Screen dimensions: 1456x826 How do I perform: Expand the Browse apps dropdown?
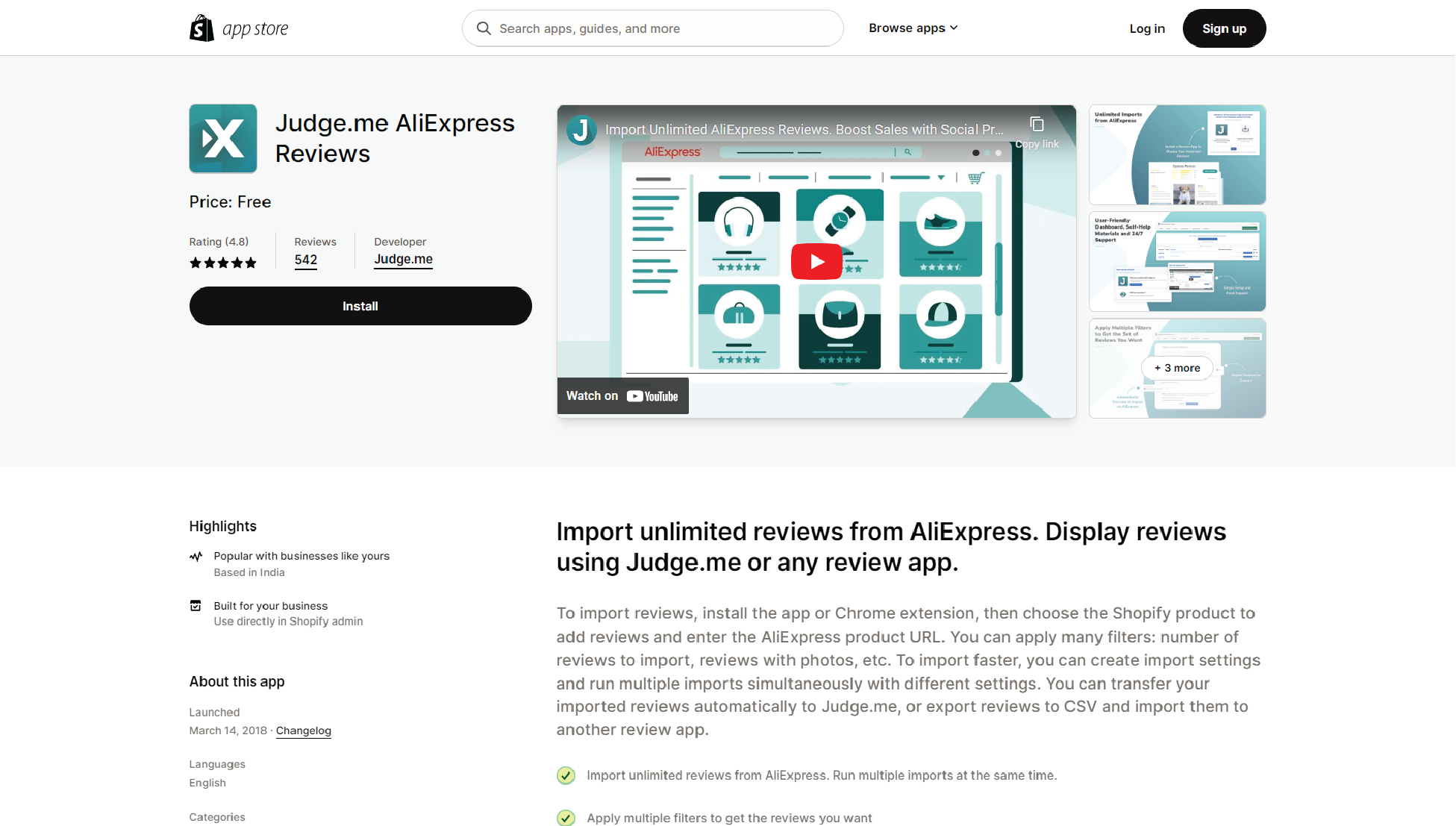click(913, 28)
